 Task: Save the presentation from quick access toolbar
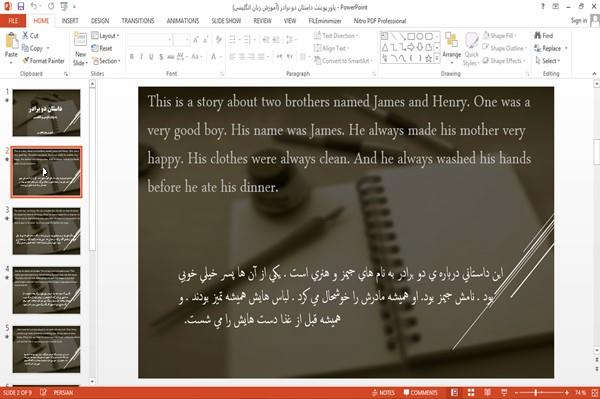(x=20, y=7)
